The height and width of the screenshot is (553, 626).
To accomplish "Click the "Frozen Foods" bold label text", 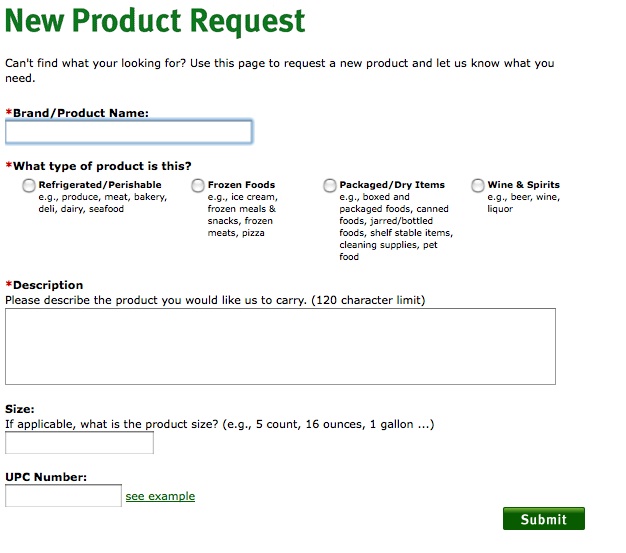I will pyautogui.click(x=241, y=185).
